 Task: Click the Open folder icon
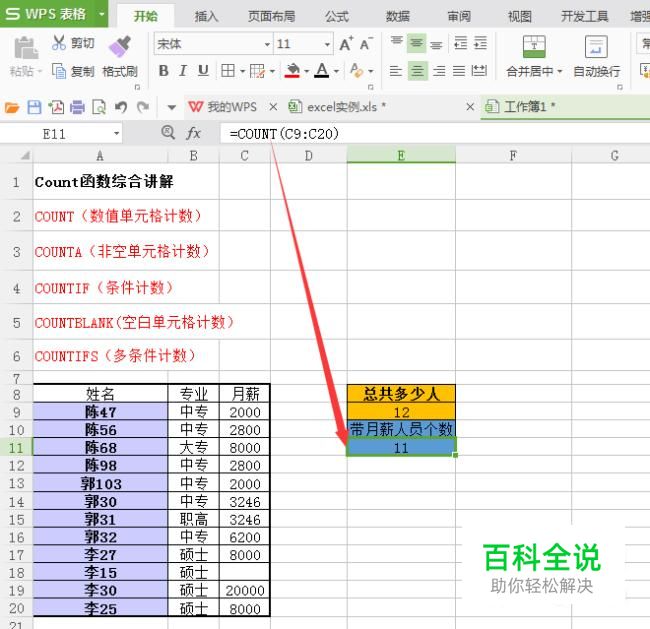[12, 108]
